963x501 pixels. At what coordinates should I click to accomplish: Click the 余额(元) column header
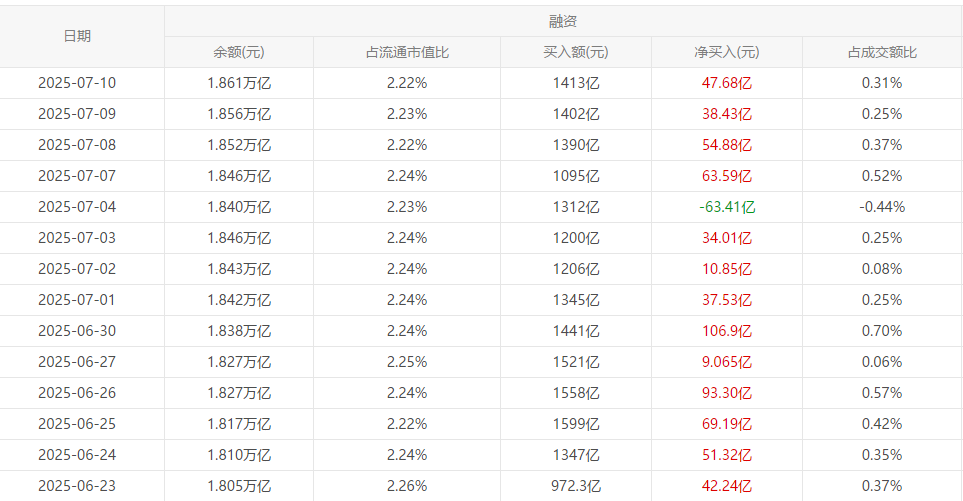click(239, 52)
